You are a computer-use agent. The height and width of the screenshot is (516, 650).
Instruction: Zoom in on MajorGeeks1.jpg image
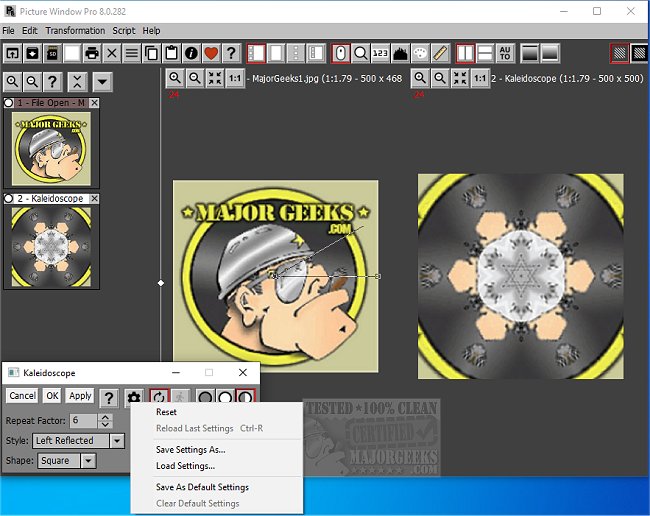pos(175,78)
